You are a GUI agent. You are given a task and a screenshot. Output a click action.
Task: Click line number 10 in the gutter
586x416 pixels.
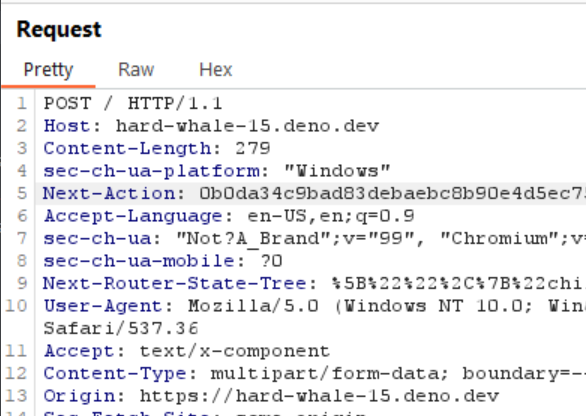(16, 306)
